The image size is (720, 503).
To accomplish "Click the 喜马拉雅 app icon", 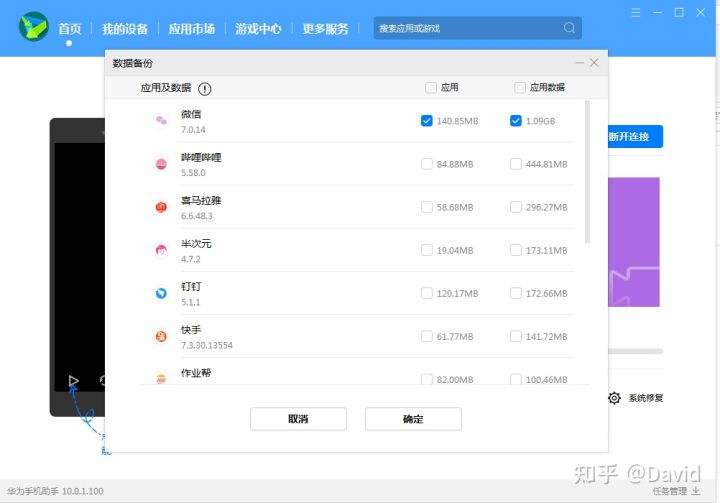I will coord(161,207).
